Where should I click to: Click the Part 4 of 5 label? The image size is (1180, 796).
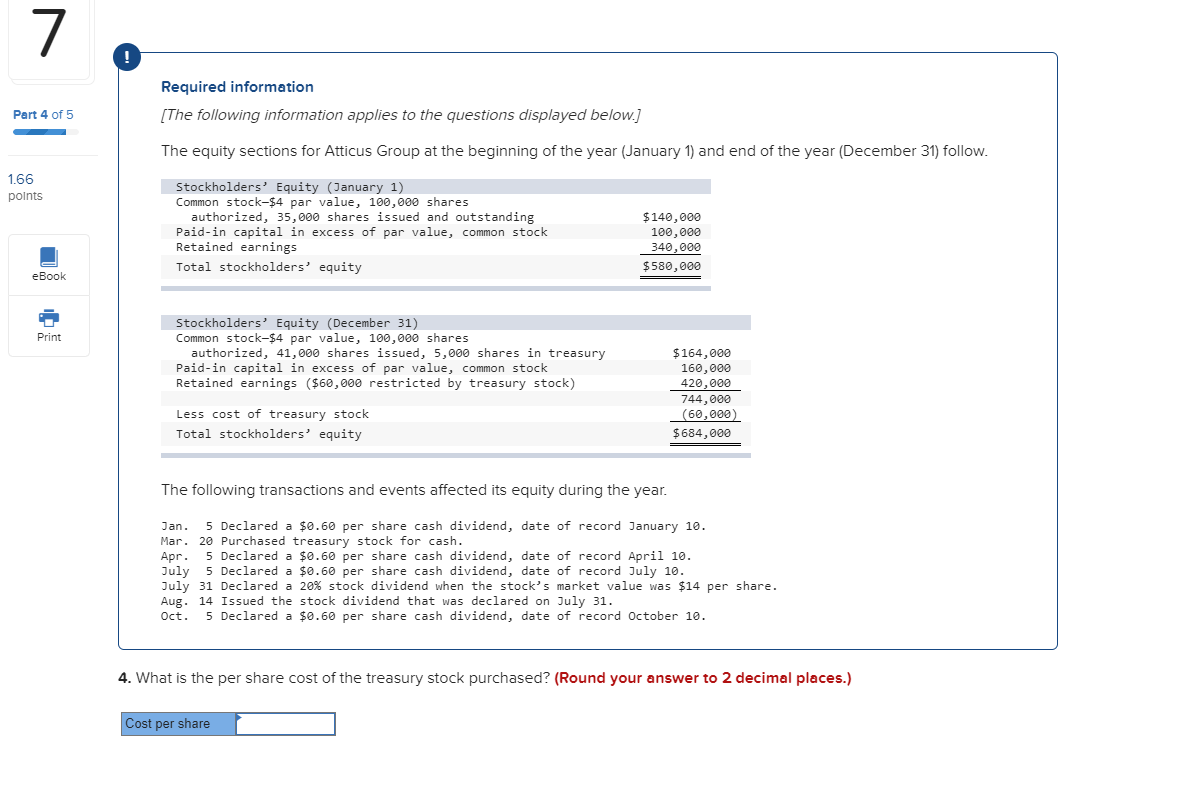(42, 115)
